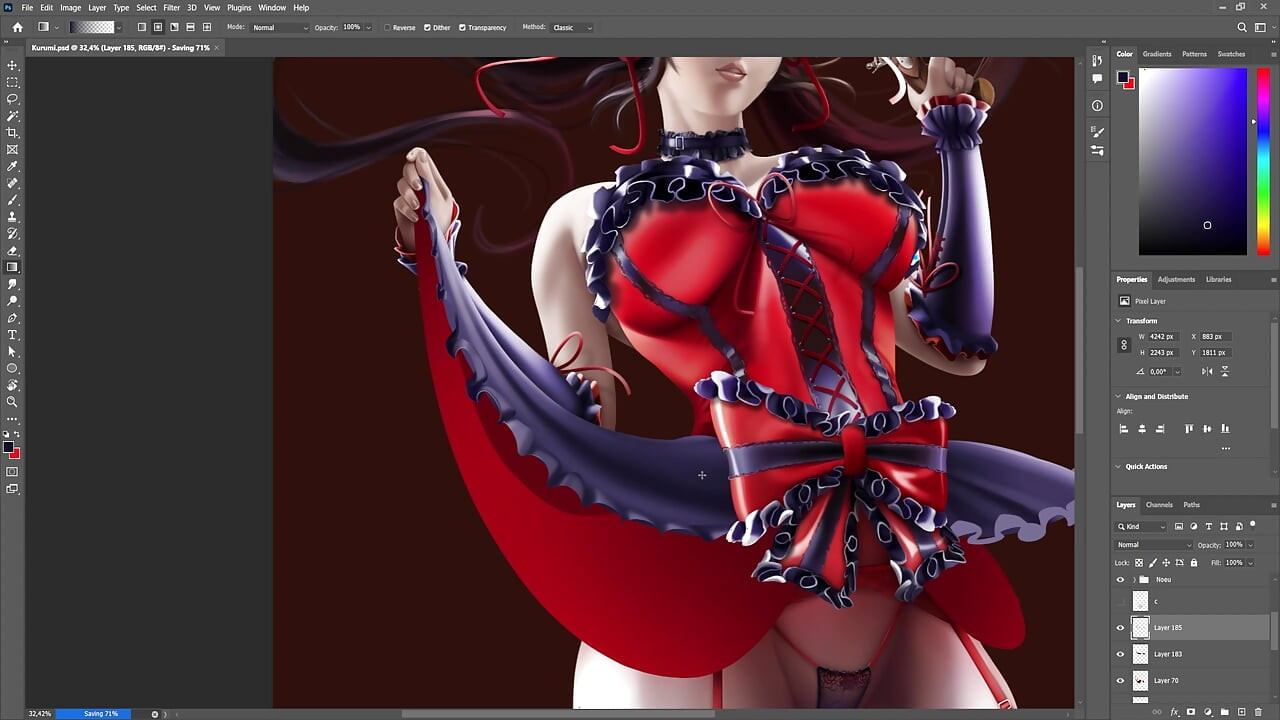
Task: Click more align options ellipsis button
Action: point(1225,448)
